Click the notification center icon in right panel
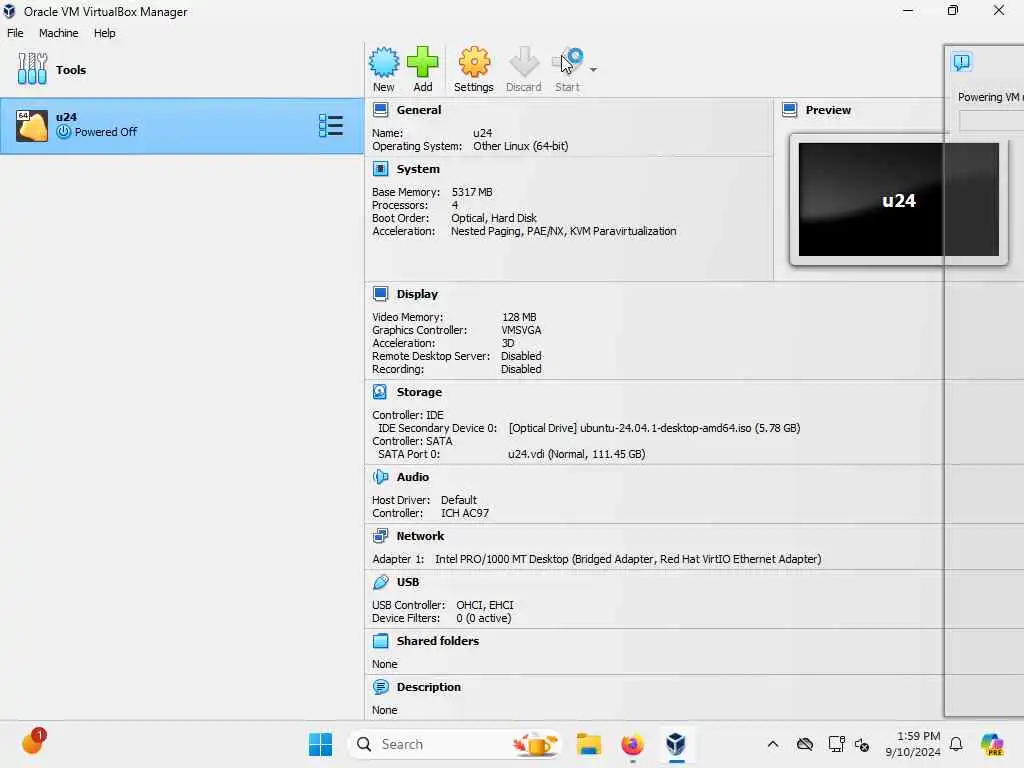1024x768 pixels. pyautogui.click(x=962, y=62)
